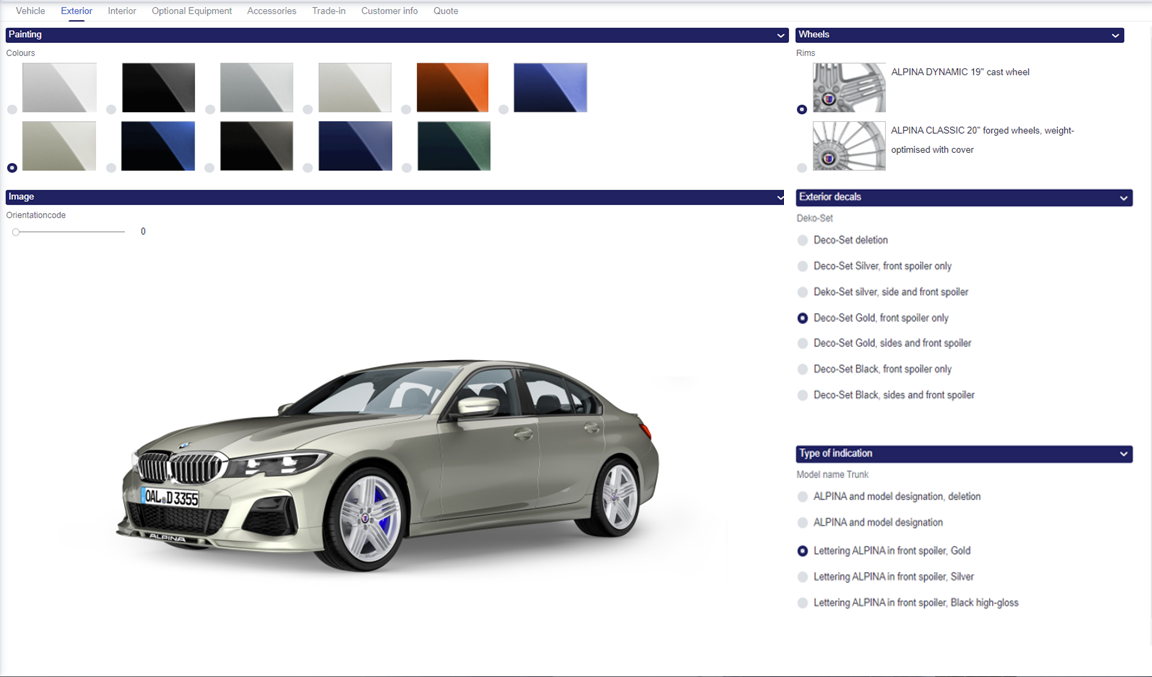This screenshot has width=1152, height=677.
Task: Open the Vehicle tab
Action: [x=30, y=11]
